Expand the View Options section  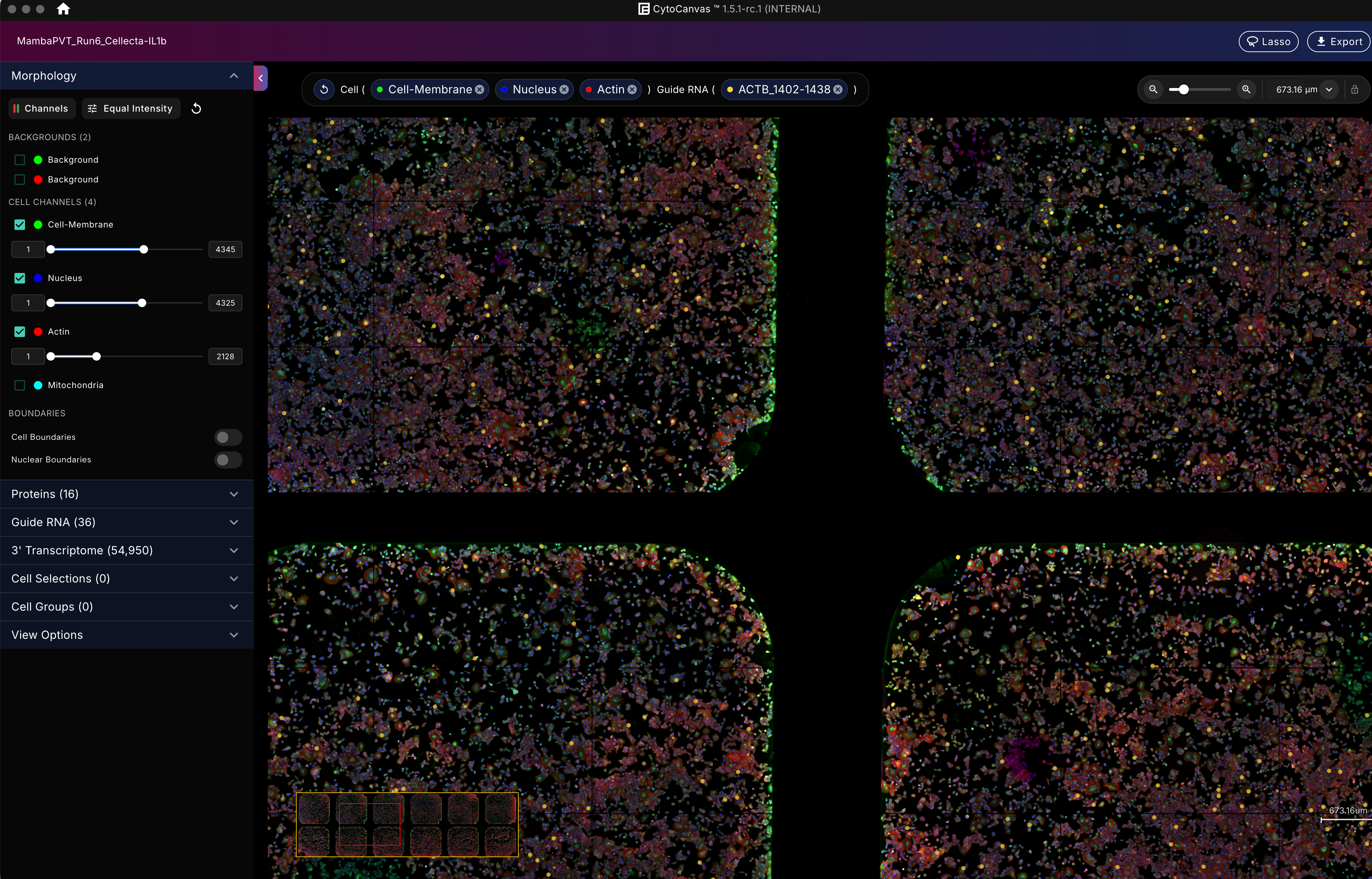127,635
